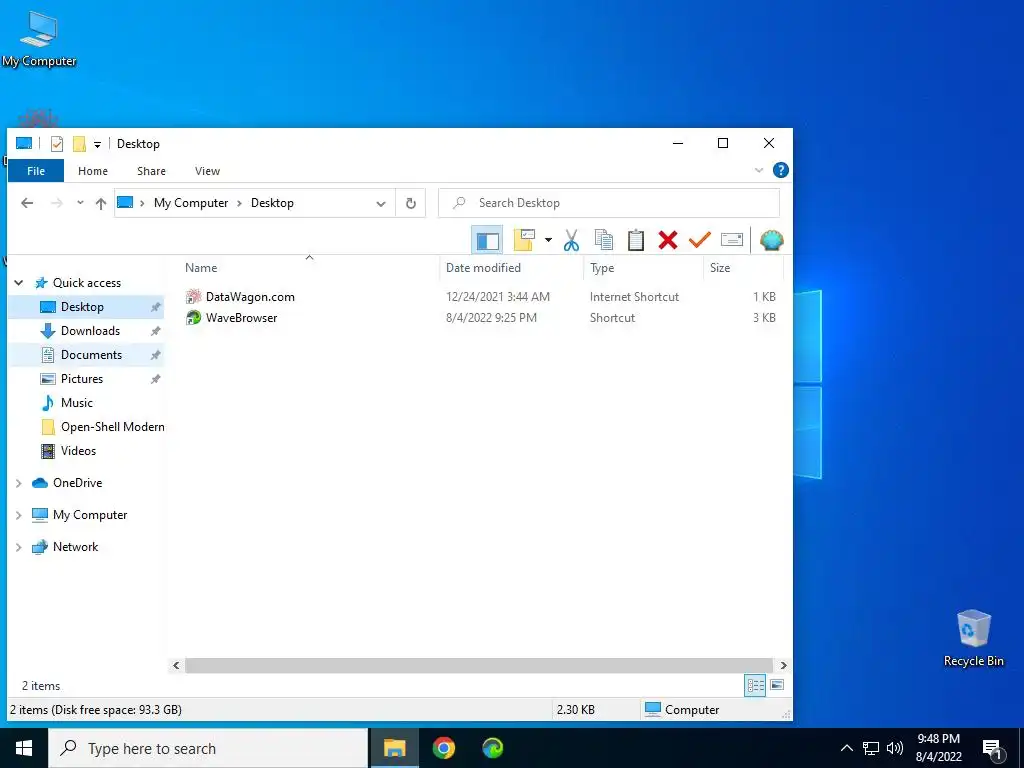Open the recent locations dropdown arrow
This screenshot has width=1024, height=768.
point(80,203)
